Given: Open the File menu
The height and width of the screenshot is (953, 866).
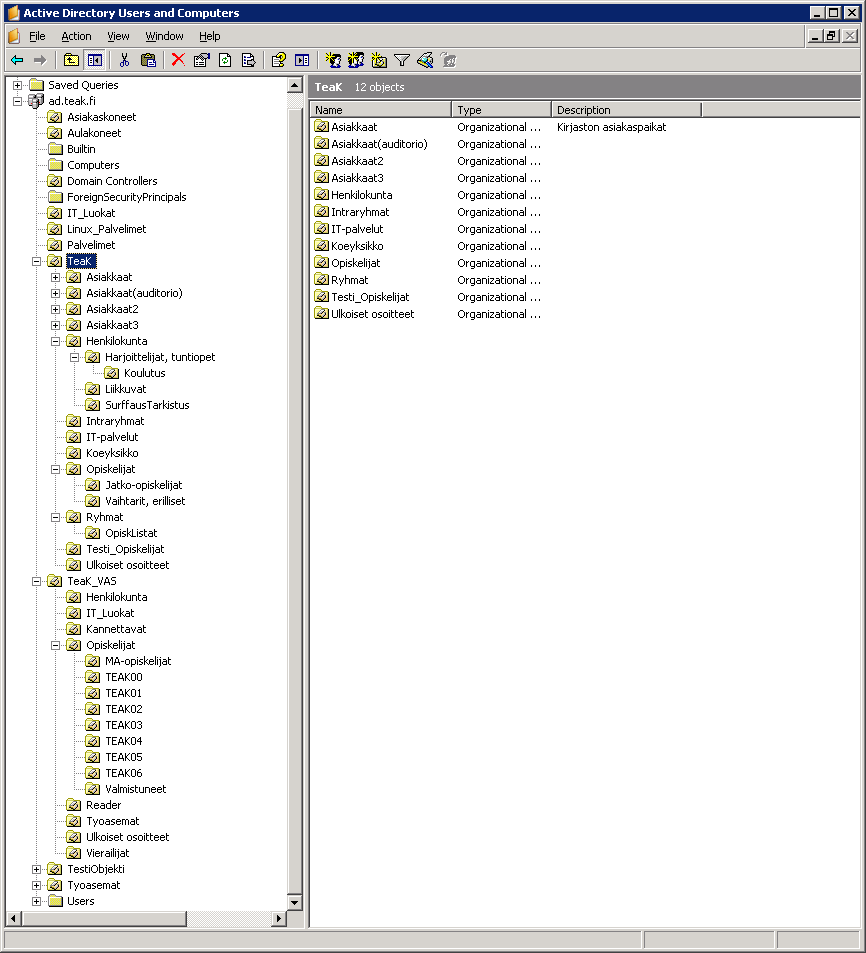Looking at the screenshot, I should tap(37, 36).
